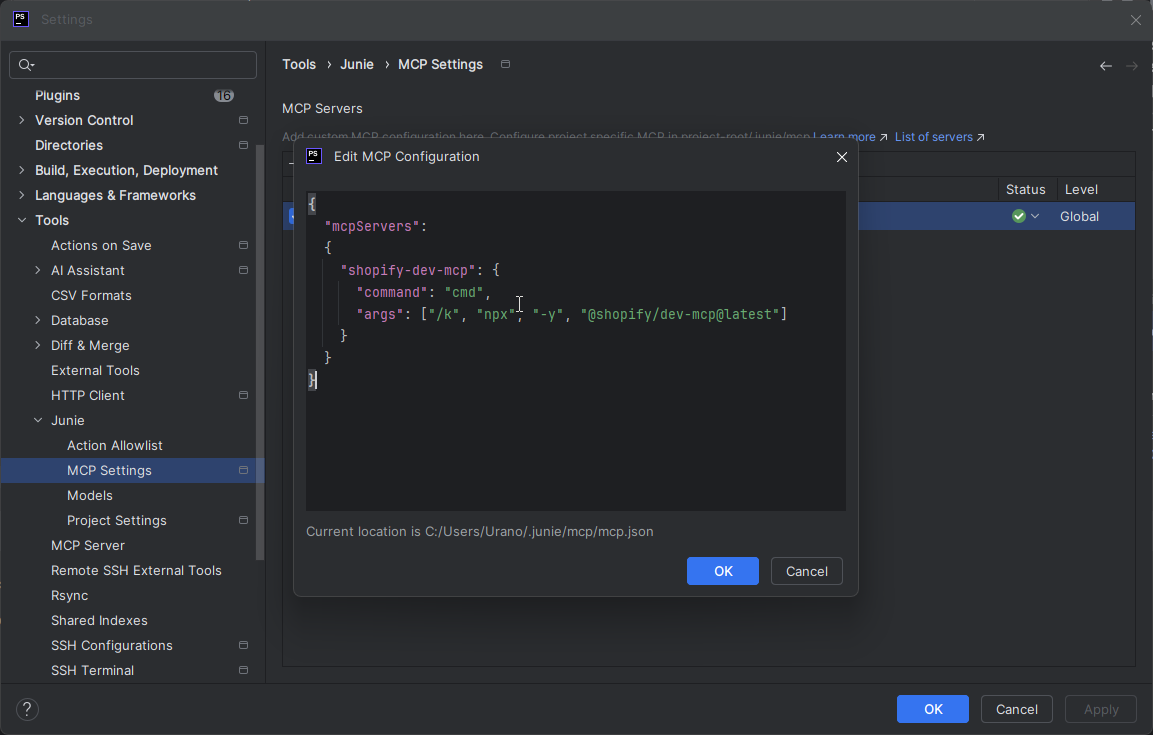Click the Junie breadcrumb
The width and height of the screenshot is (1153, 735).
357,65
